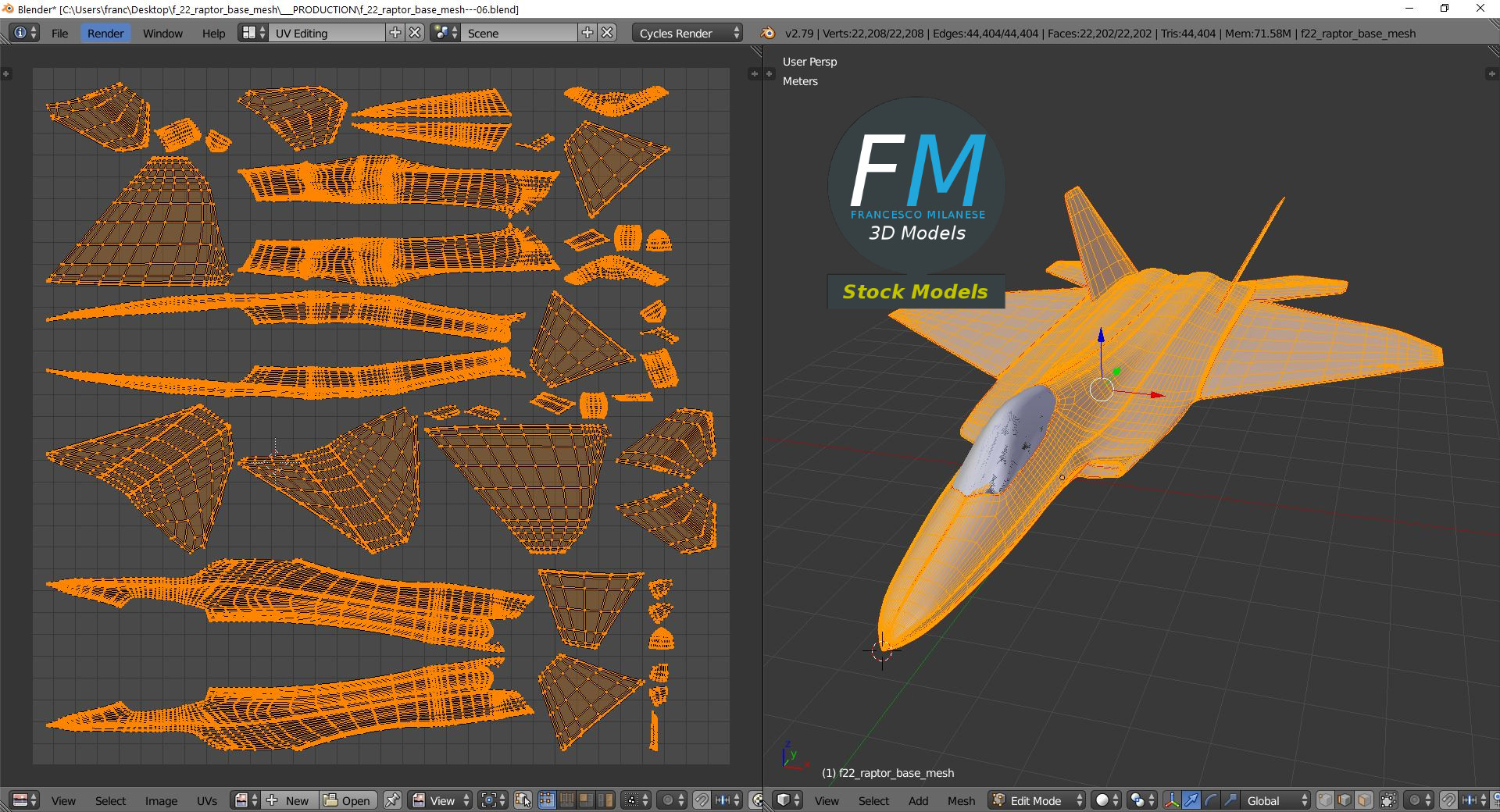Select the rotate manipulator
This screenshot has height=812, width=1500.
coord(1211,800)
